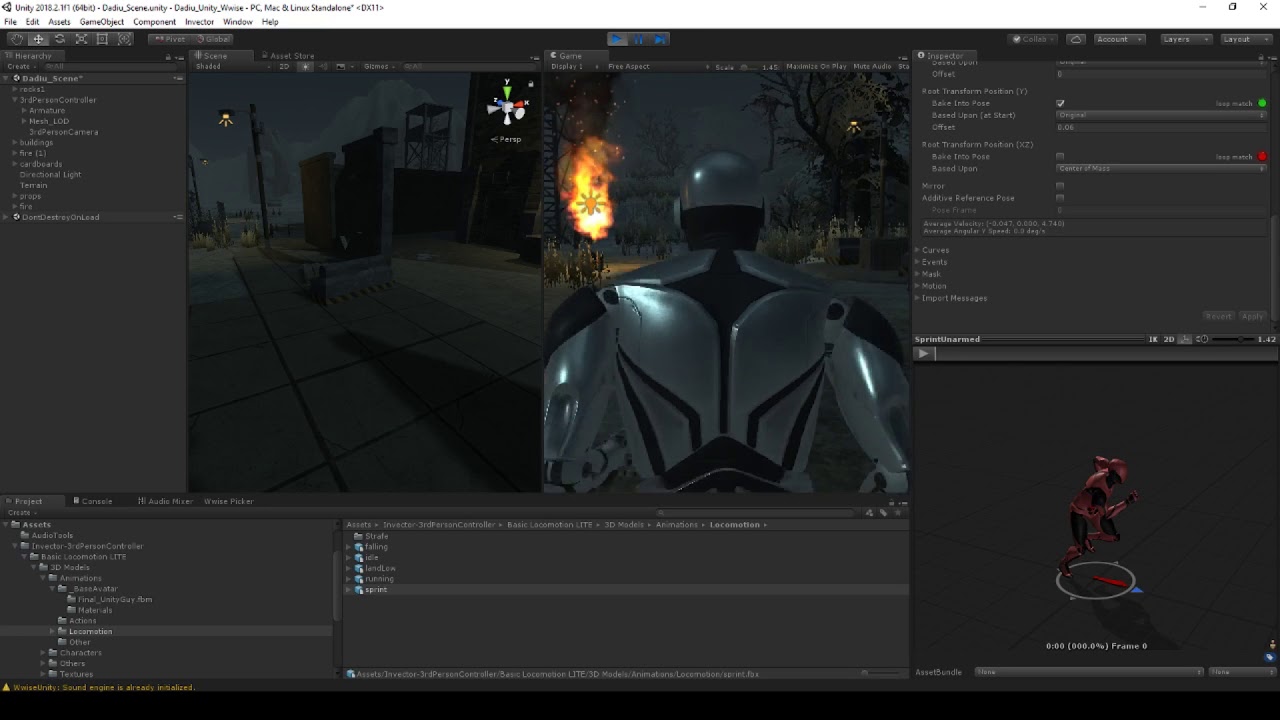Toggle scene audio speaker icon
Viewport: 1280px width, 720px height.
tap(323, 66)
